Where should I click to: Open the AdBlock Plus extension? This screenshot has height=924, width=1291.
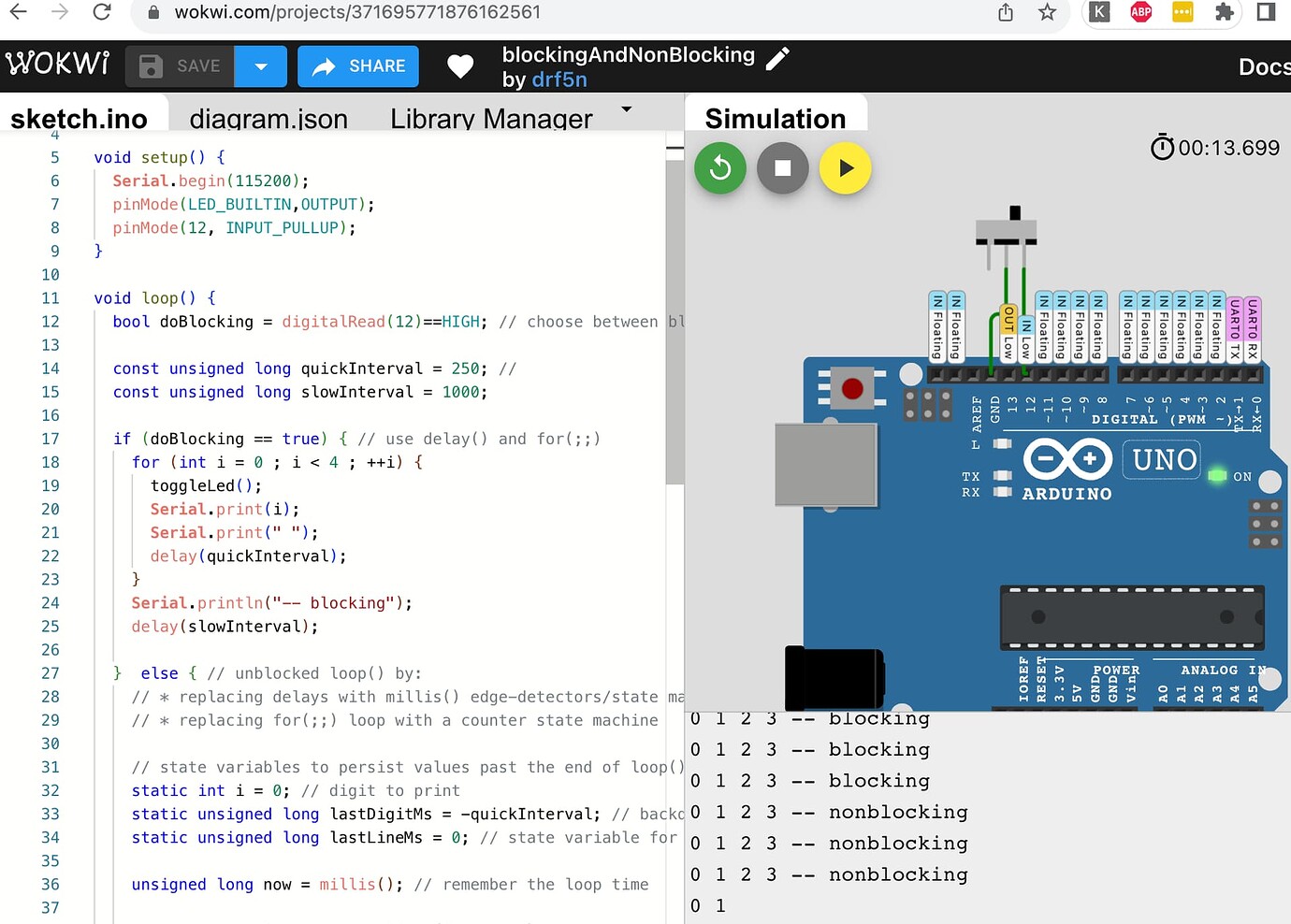point(1140,13)
